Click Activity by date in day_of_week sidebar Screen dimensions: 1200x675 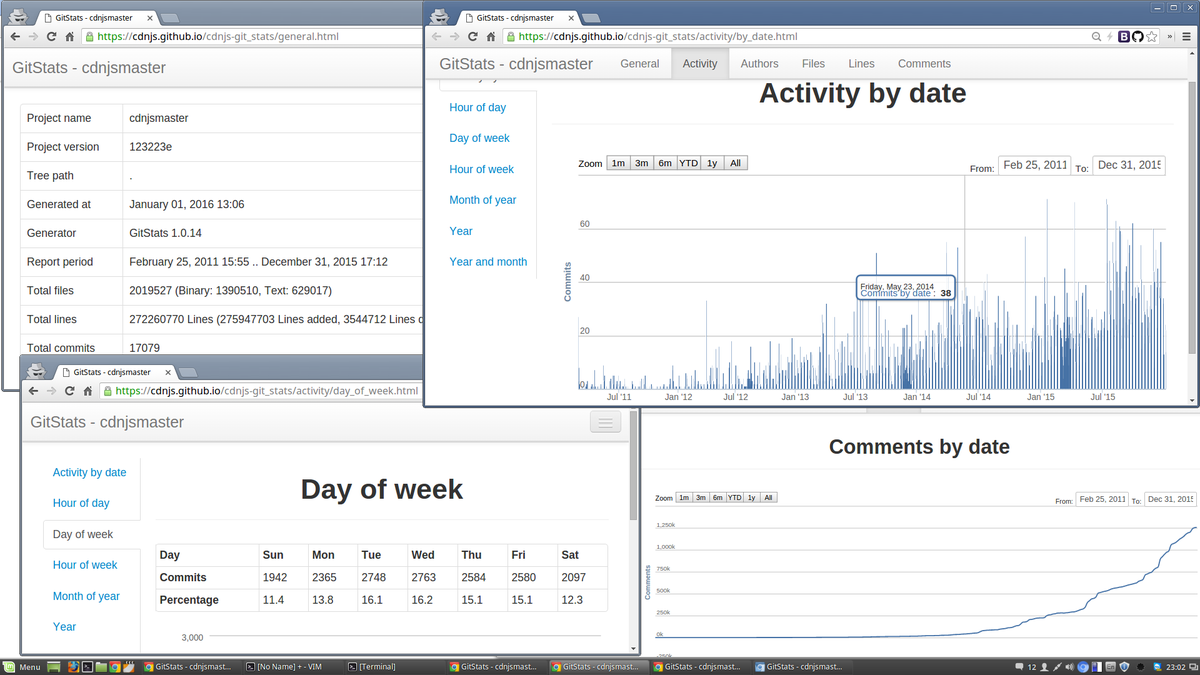click(90, 472)
